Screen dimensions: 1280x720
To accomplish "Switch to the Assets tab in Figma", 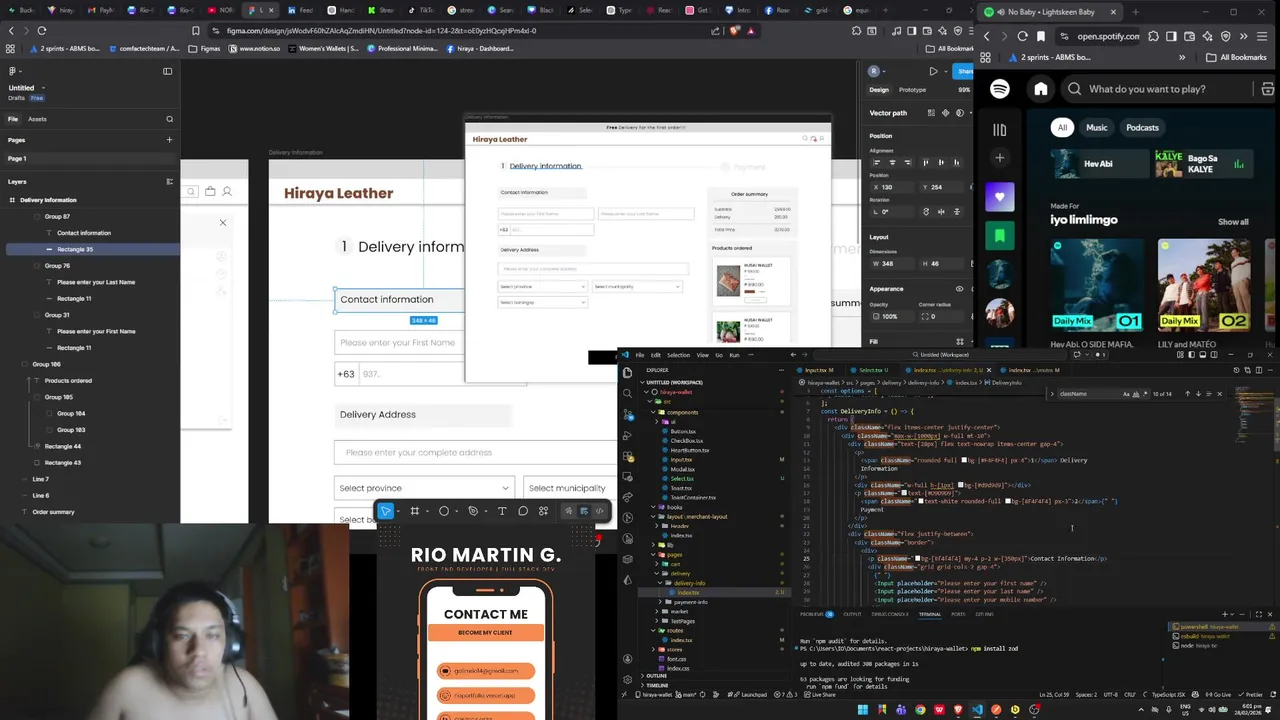I will (37, 119).
